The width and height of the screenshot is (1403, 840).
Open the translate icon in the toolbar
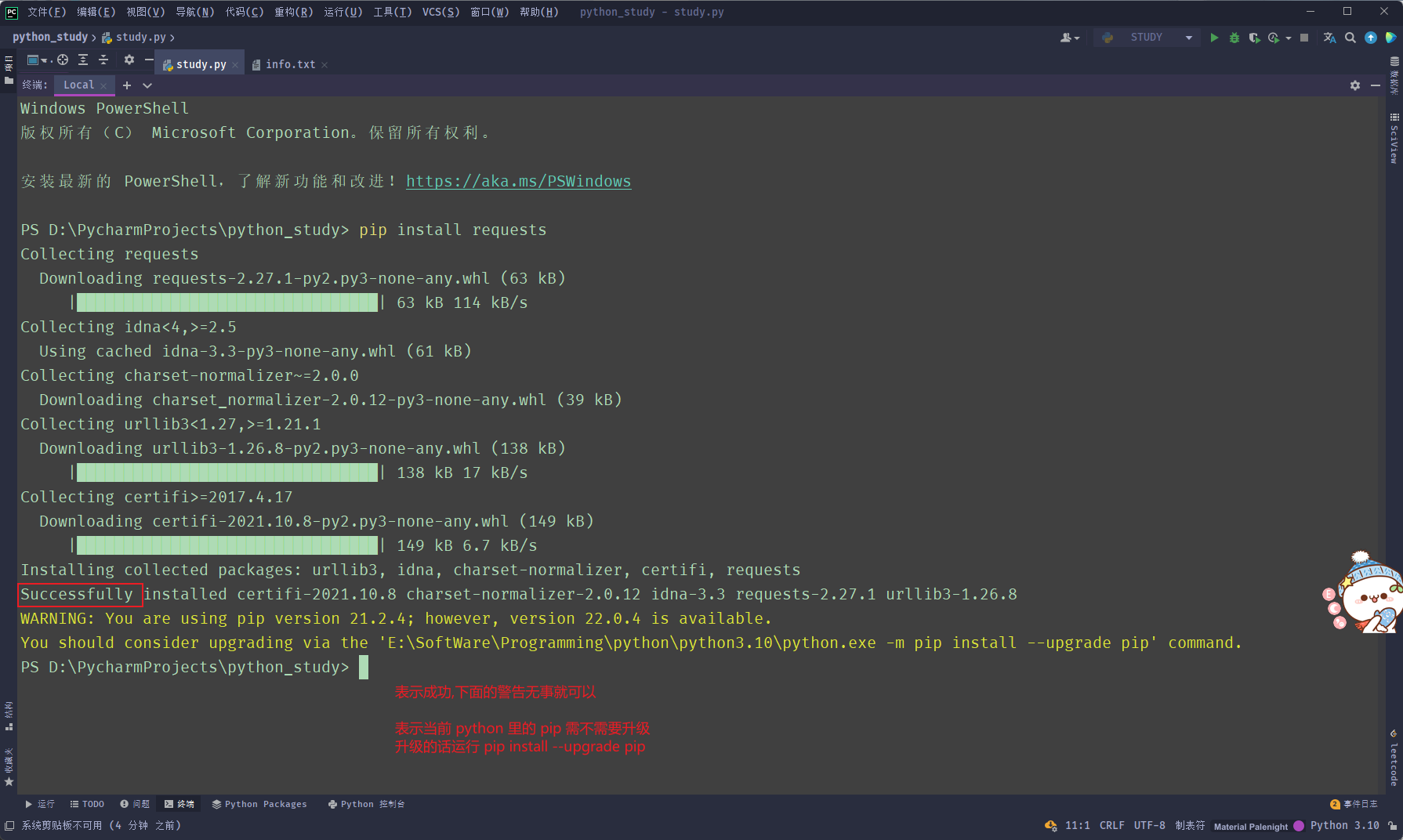click(x=1330, y=38)
